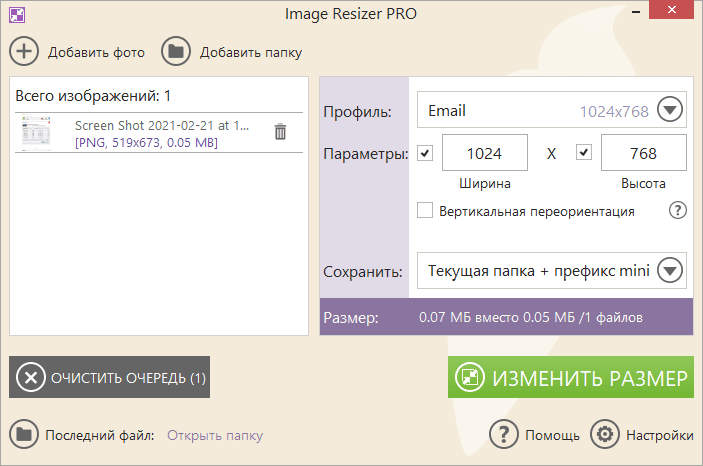Viewport: 703px width, 466px height.
Task: Toggle the height (Высота) checkbox
Action: coord(584,153)
